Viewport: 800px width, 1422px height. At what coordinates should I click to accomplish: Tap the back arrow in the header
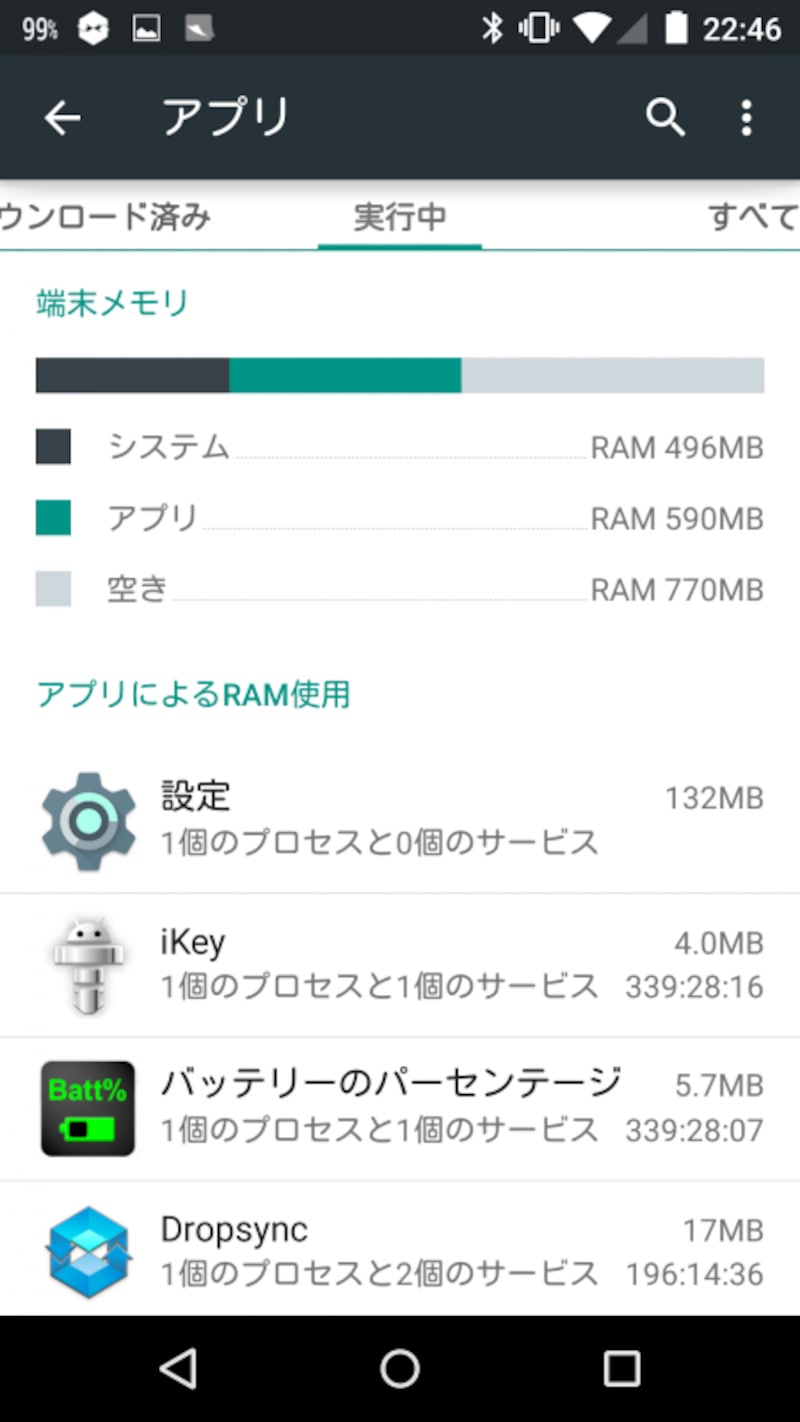click(x=62, y=118)
